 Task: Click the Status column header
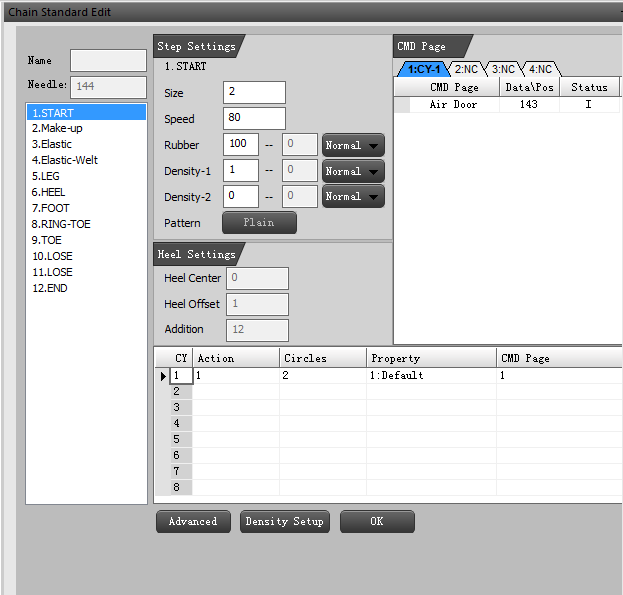(x=589, y=87)
